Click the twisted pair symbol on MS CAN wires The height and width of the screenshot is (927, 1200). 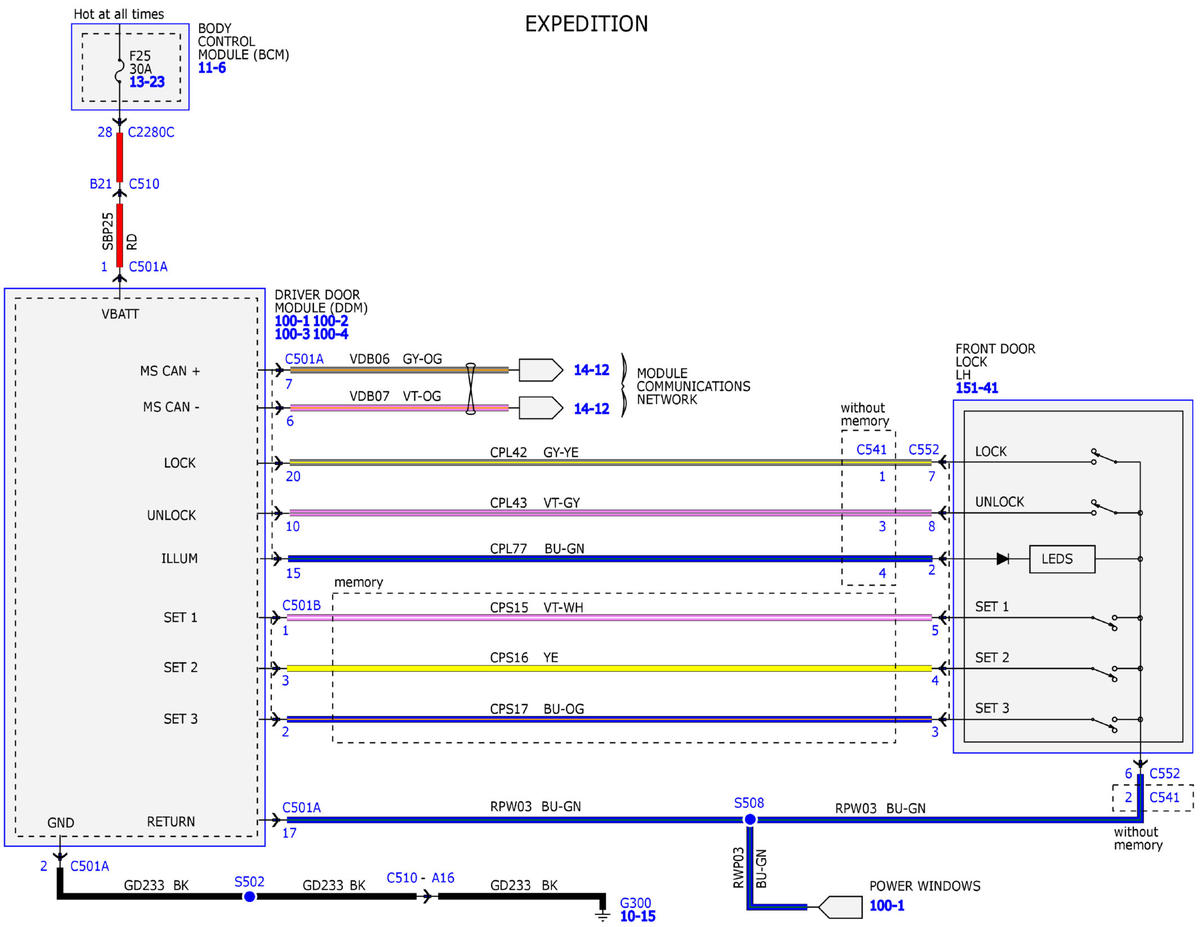[470, 389]
